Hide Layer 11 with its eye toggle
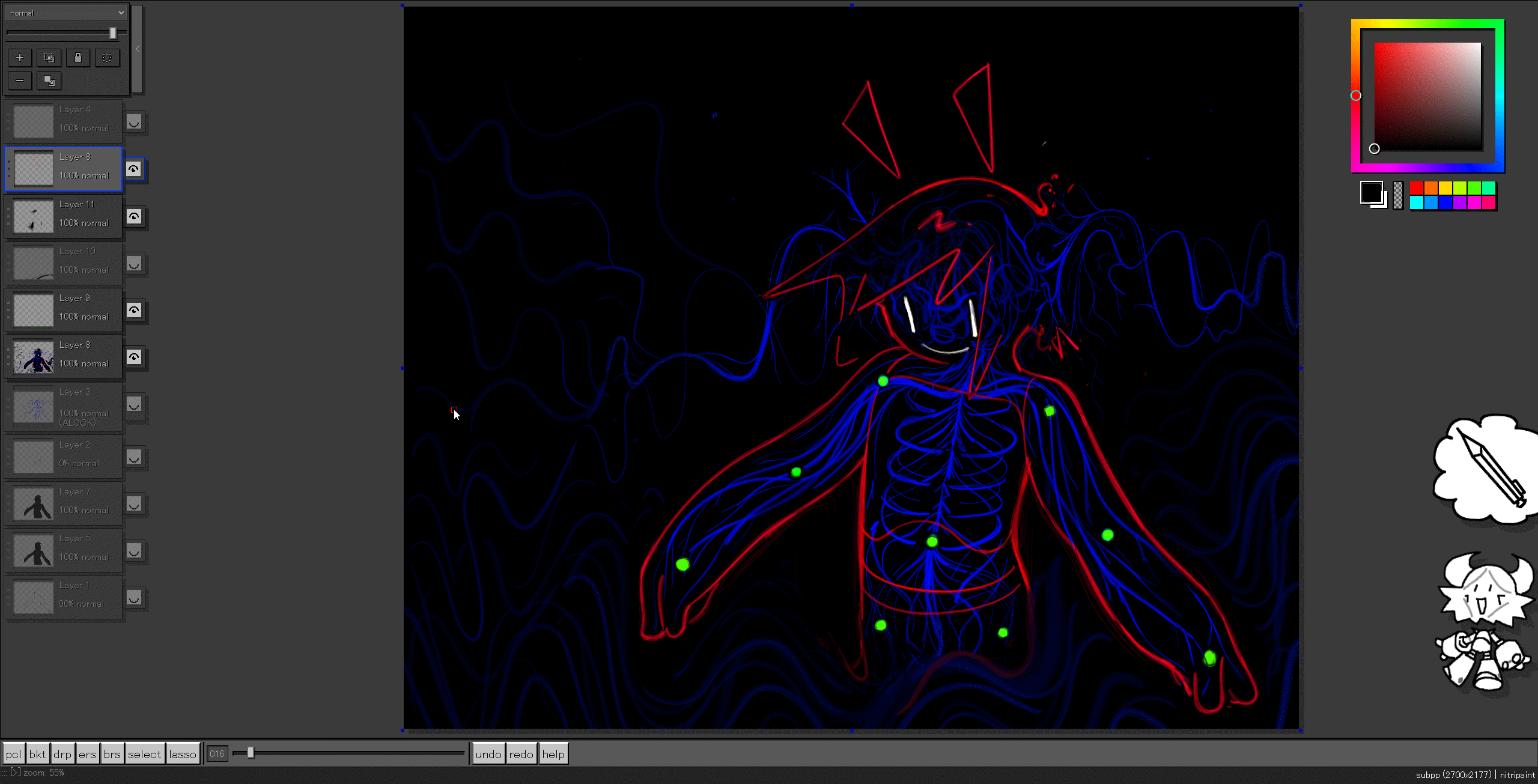This screenshot has height=784, width=1538. coord(134,216)
